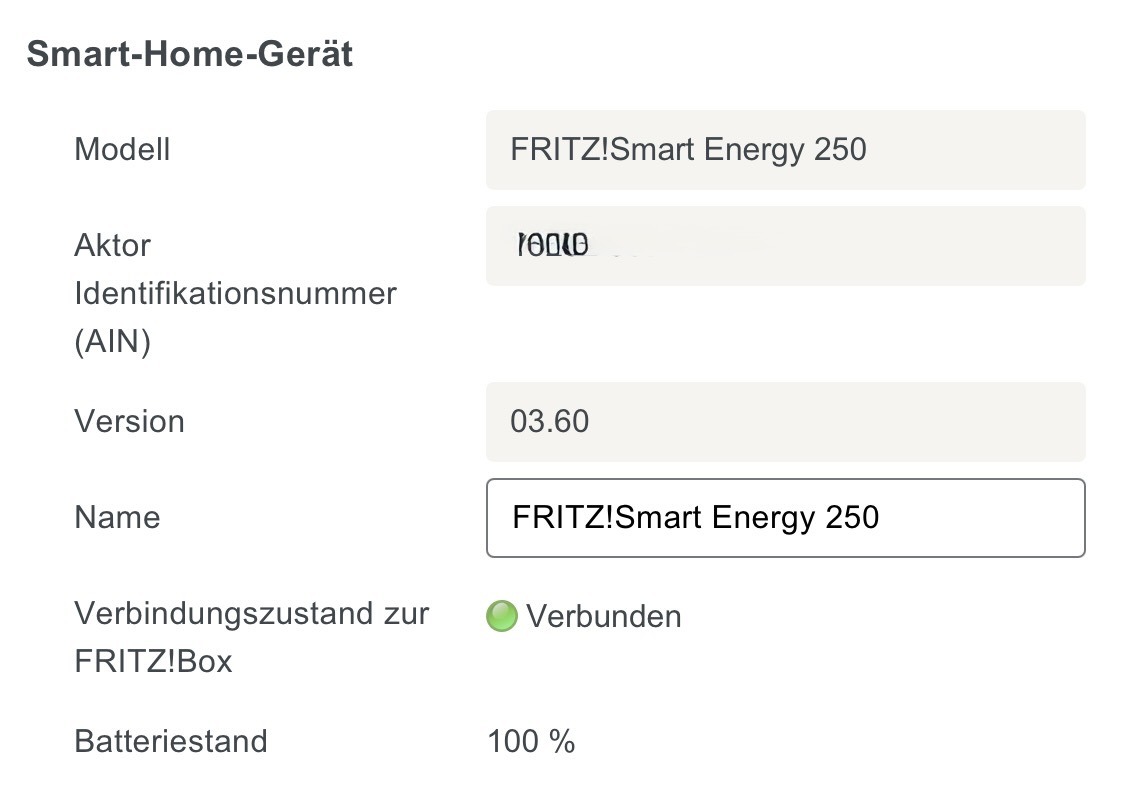Click the Aktor label text
1130x786 pixels.
click(112, 245)
